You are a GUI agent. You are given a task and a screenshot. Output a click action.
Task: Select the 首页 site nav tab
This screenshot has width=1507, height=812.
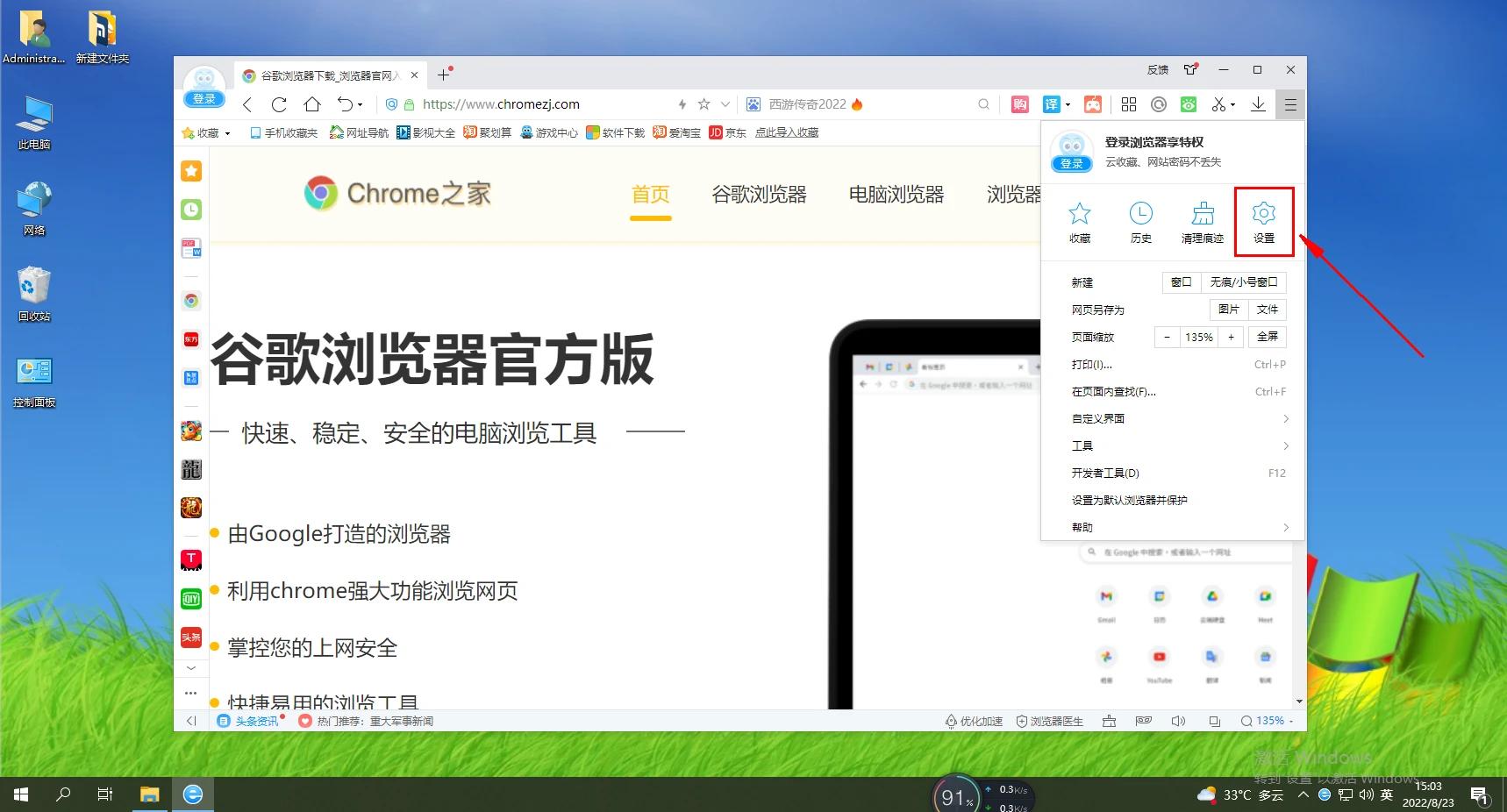coord(650,195)
